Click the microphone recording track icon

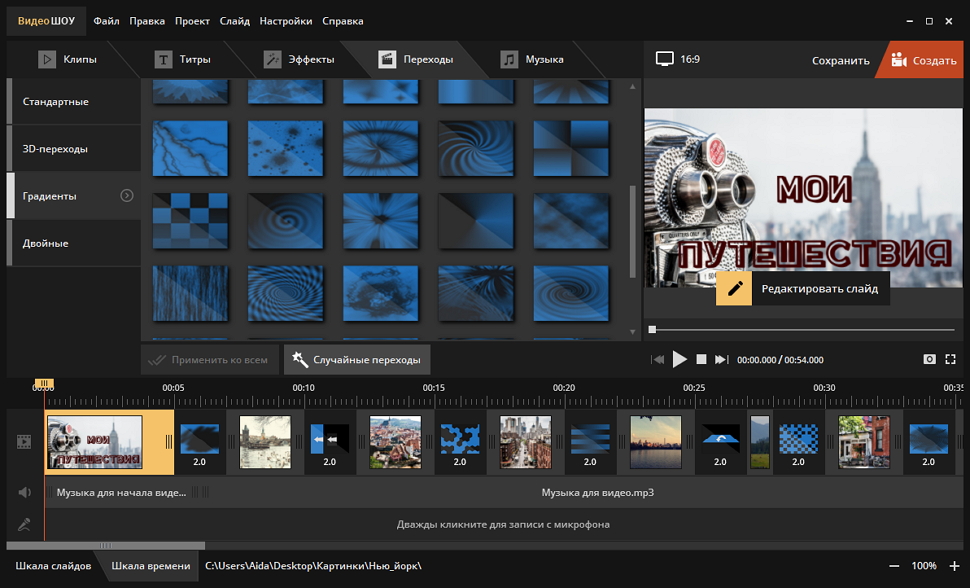point(24,524)
